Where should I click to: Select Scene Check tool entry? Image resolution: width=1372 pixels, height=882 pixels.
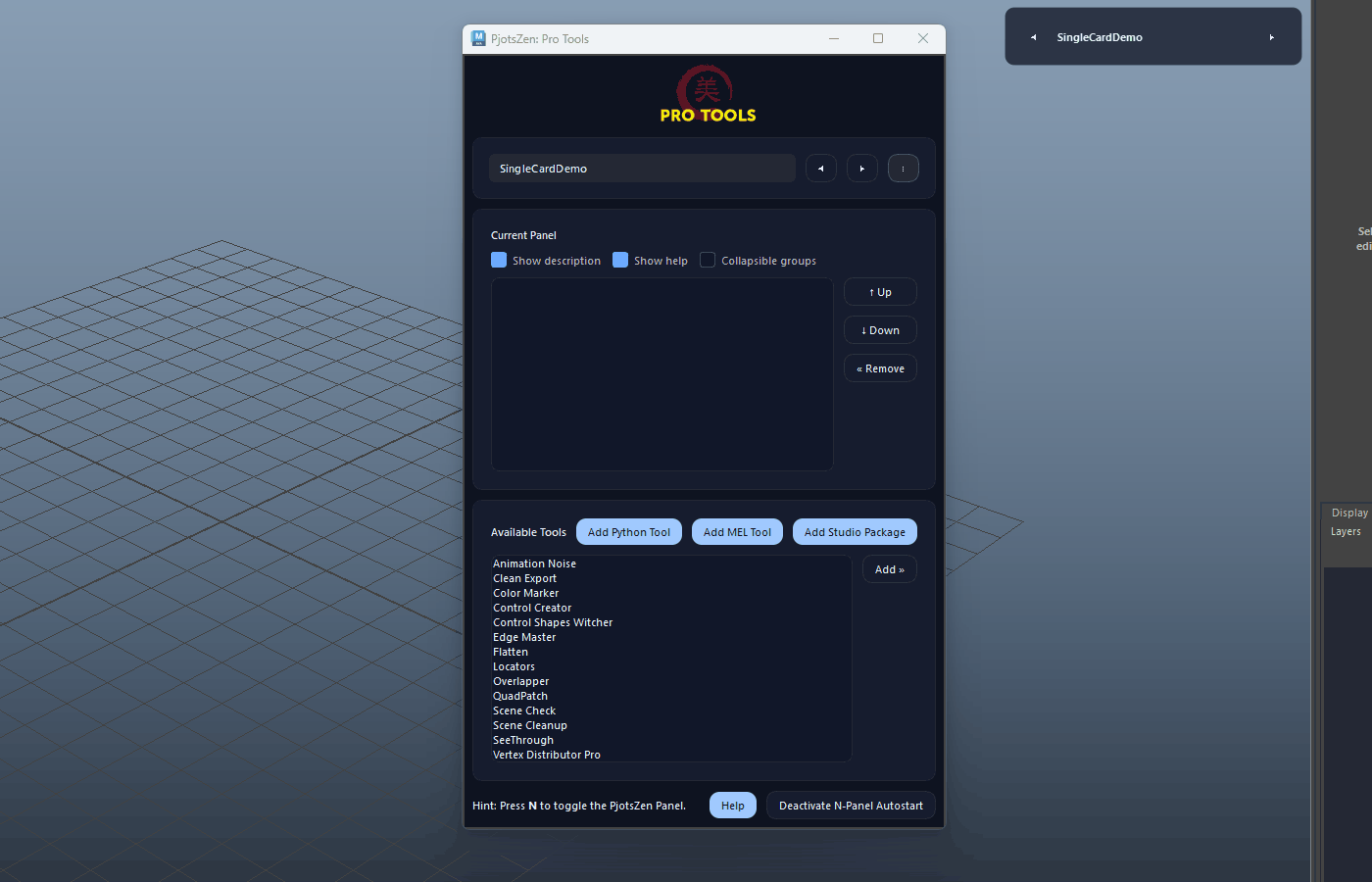pos(524,710)
